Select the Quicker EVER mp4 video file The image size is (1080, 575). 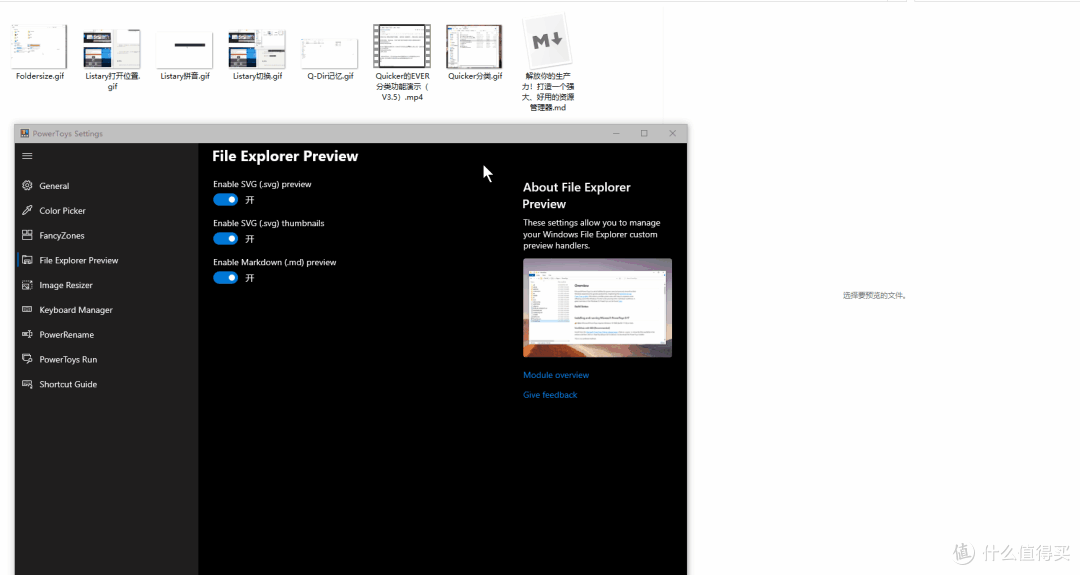(402, 46)
